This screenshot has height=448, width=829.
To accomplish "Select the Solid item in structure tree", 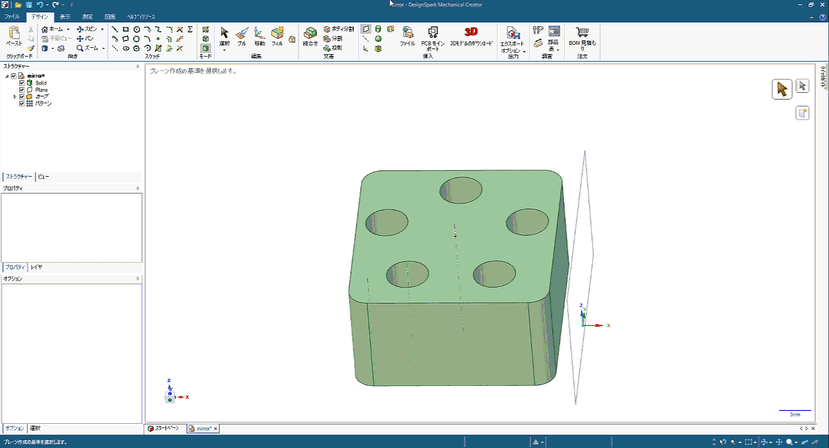I will (x=41, y=83).
